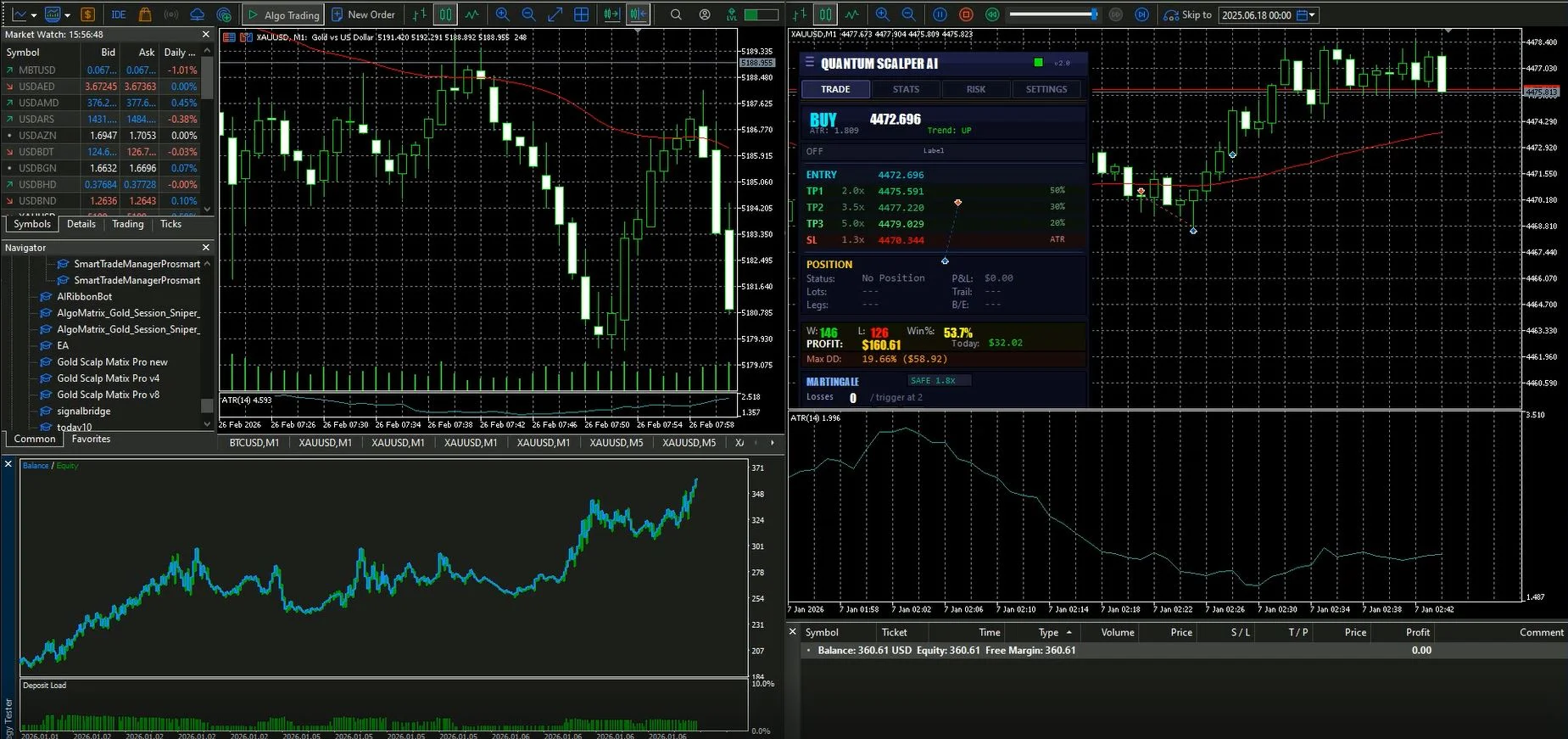Click the green rewind playback button
Screen dimensions: 1568x739
click(x=991, y=14)
